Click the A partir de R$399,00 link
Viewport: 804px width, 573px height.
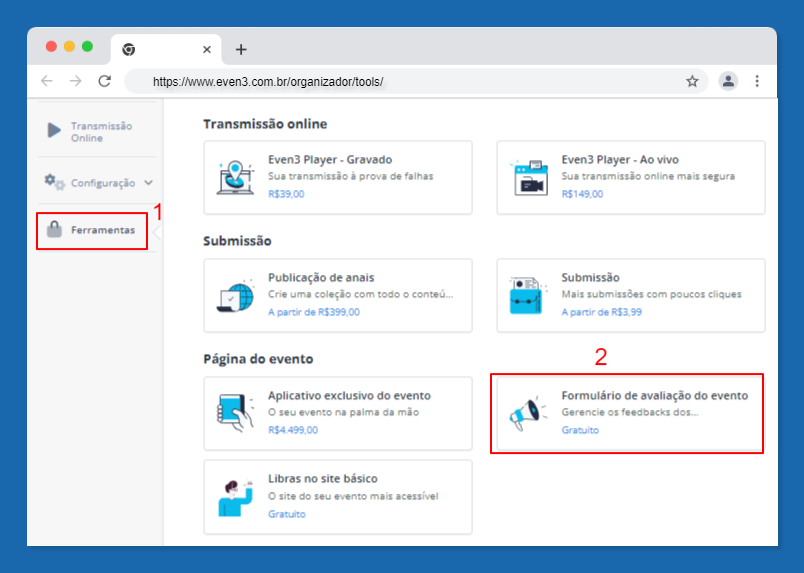pyautogui.click(x=314, y=312)
